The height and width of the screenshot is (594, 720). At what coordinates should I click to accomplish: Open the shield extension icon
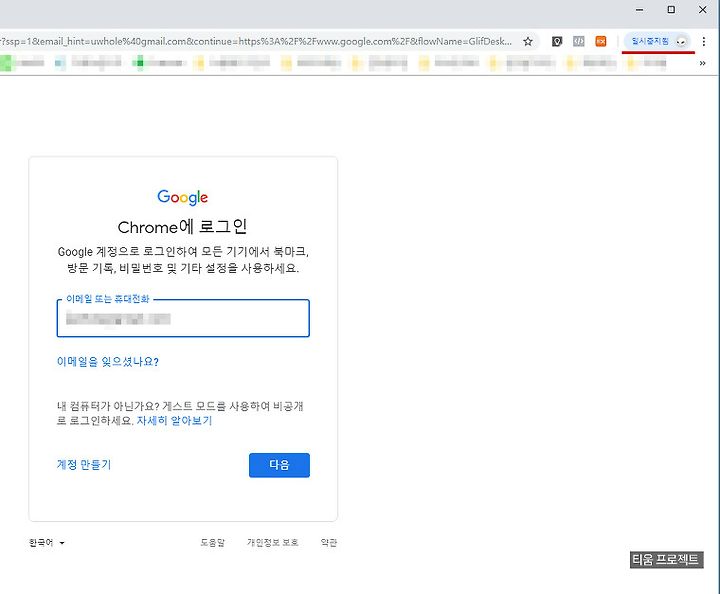coord(557,41)
